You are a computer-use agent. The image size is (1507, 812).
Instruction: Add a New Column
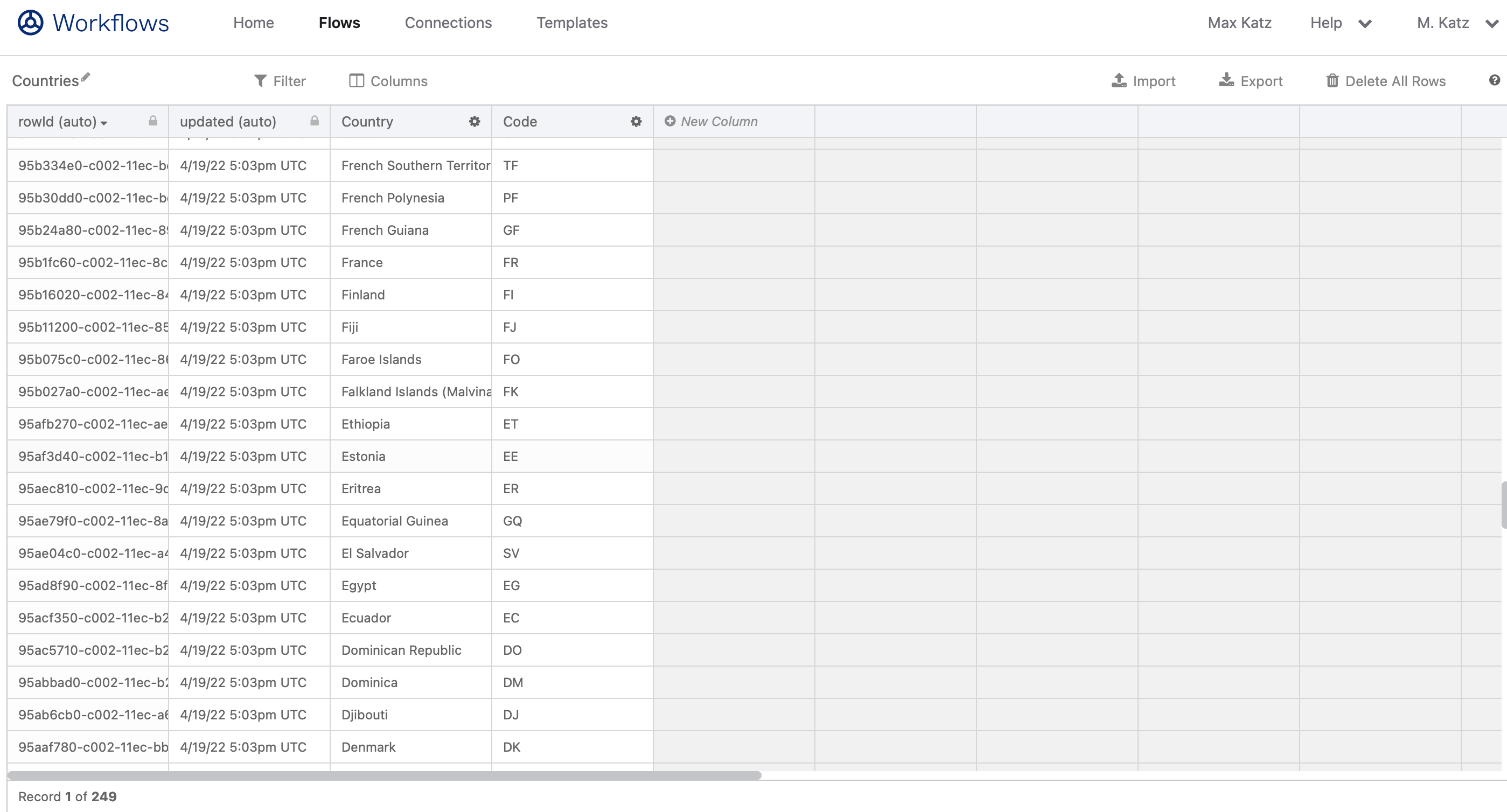click(x=711, y=121)
